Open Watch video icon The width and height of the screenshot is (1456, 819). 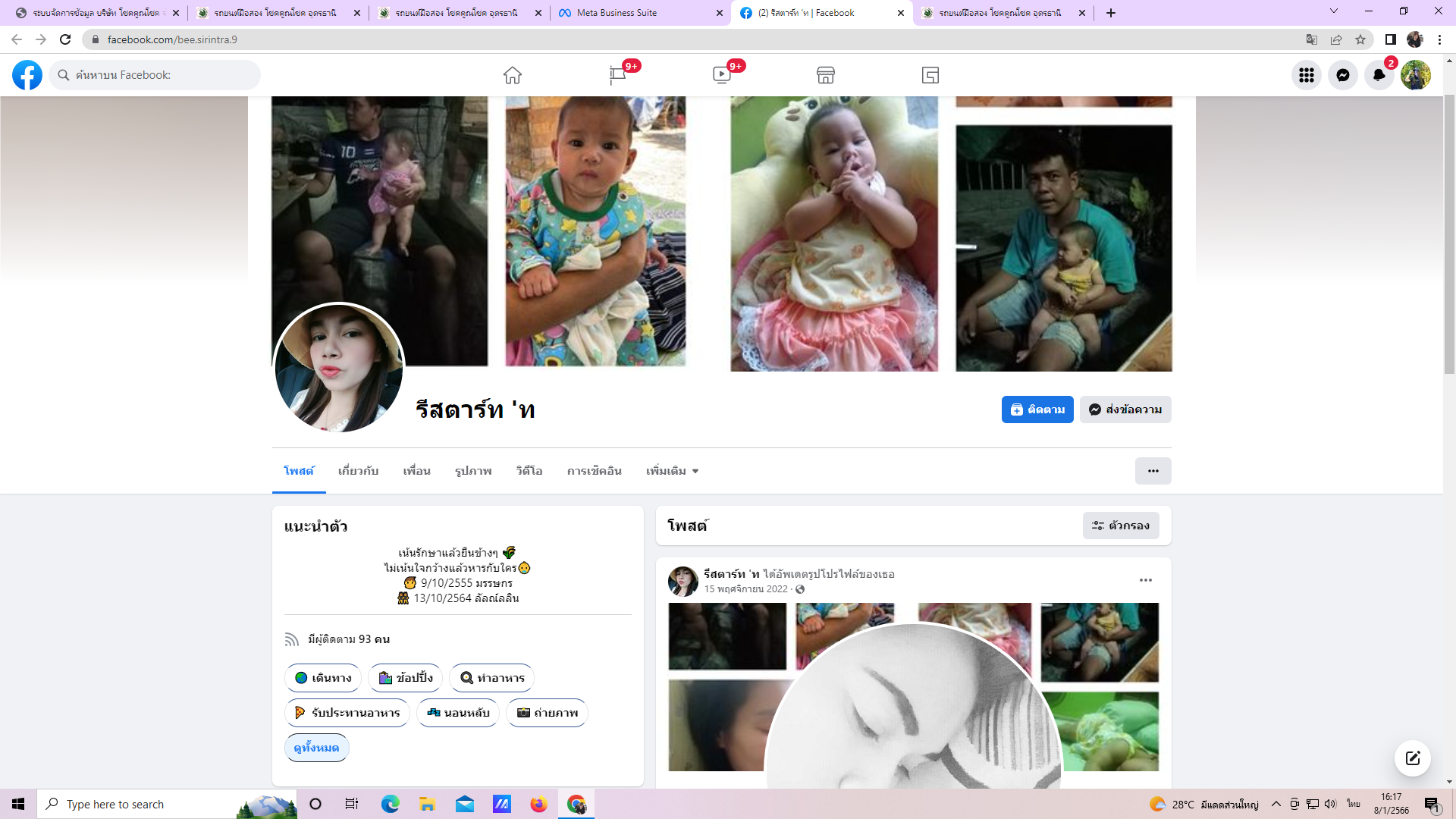(722, 75)
